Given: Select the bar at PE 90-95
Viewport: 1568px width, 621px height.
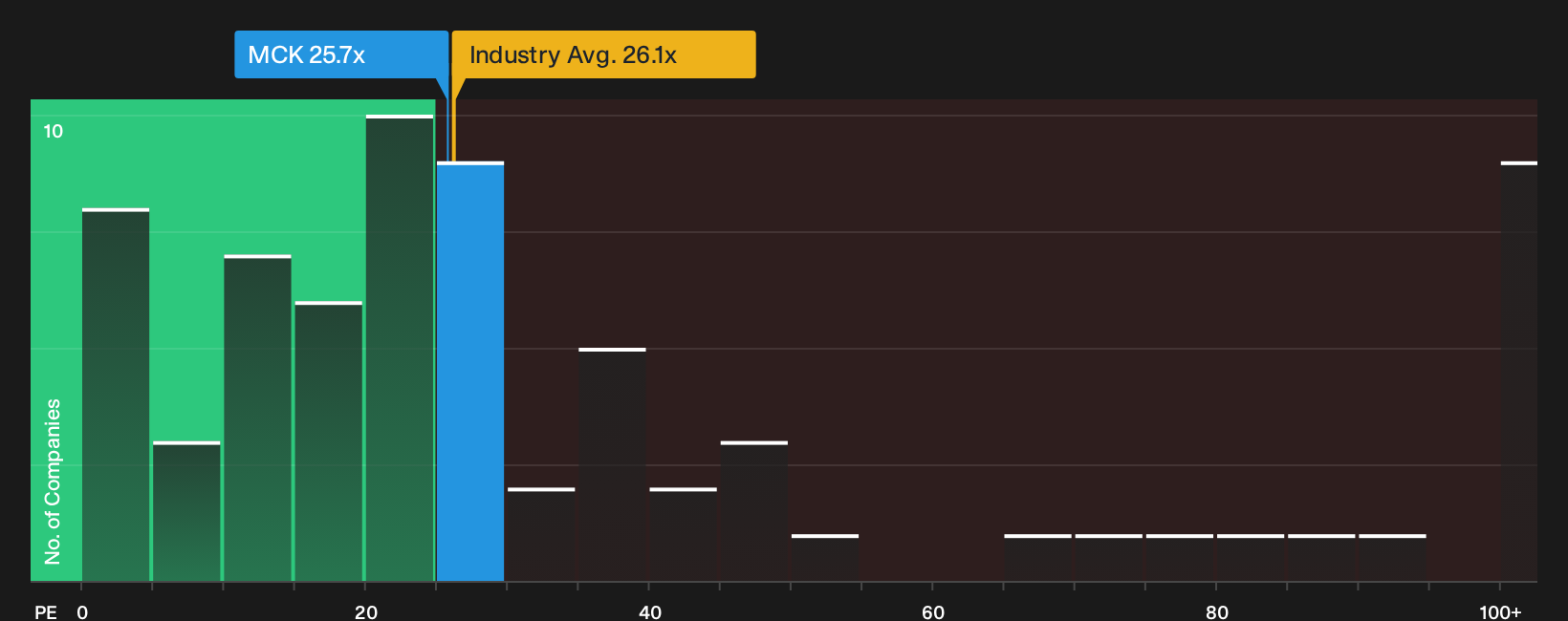Looking at the screenshot, I should pos(1393,558).
